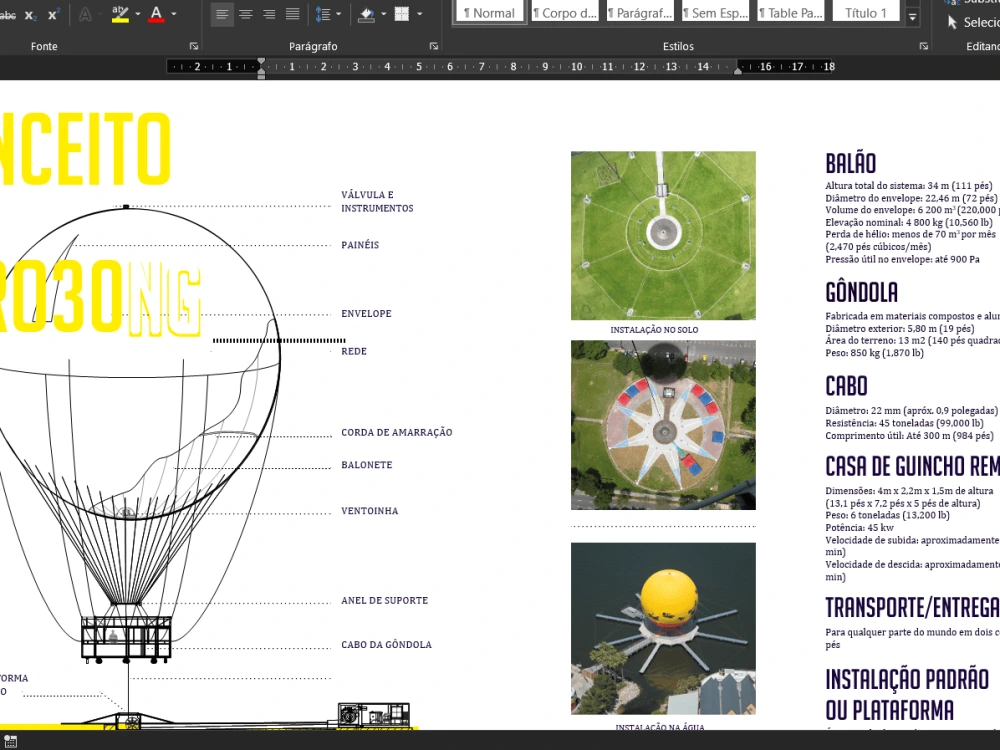Open shading color dropdown arrow
The width and height of the screenshot is (1000, 750).
click(383, 14)
